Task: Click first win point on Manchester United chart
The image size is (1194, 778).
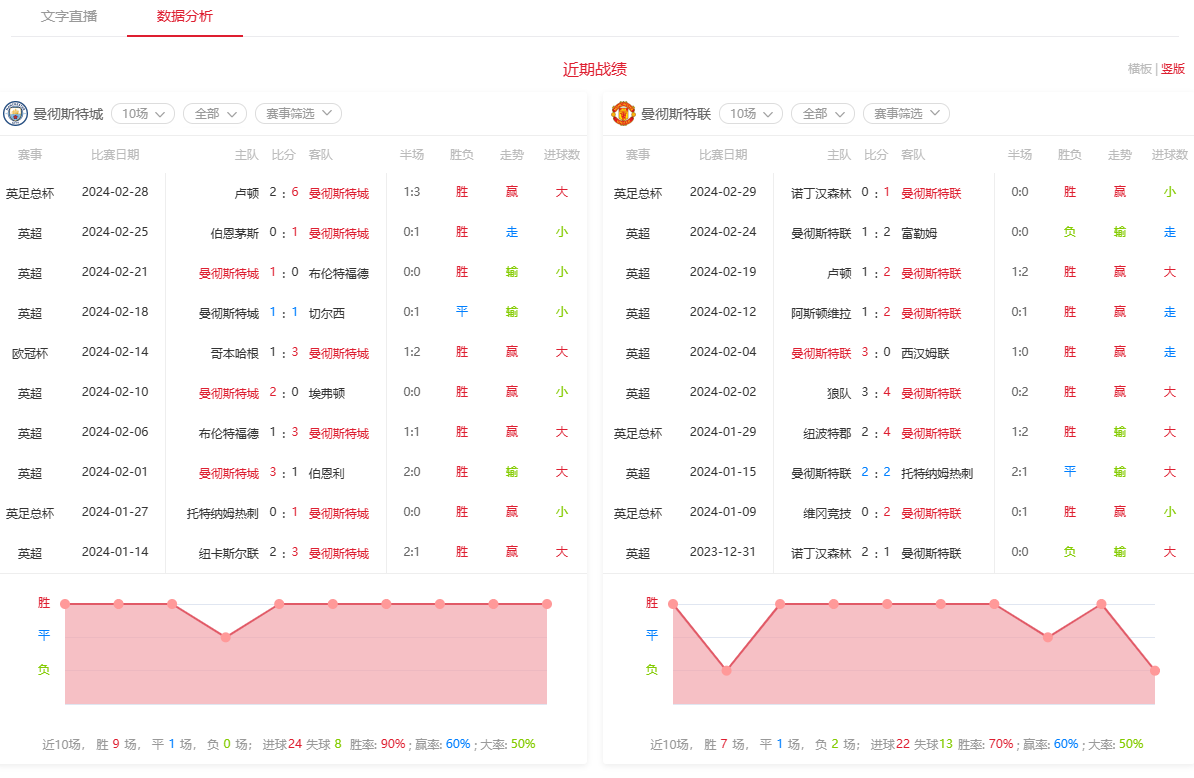Action: point(672,604)
